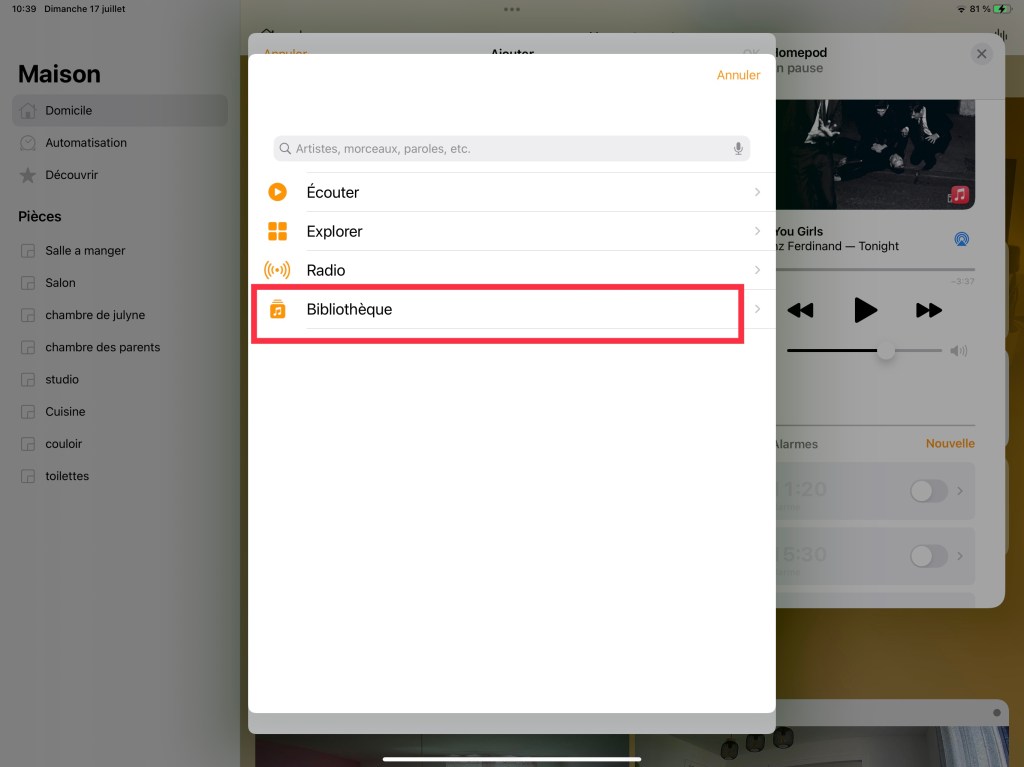
Task: Expand the Radio row chevron
Action: click(757, 270)
